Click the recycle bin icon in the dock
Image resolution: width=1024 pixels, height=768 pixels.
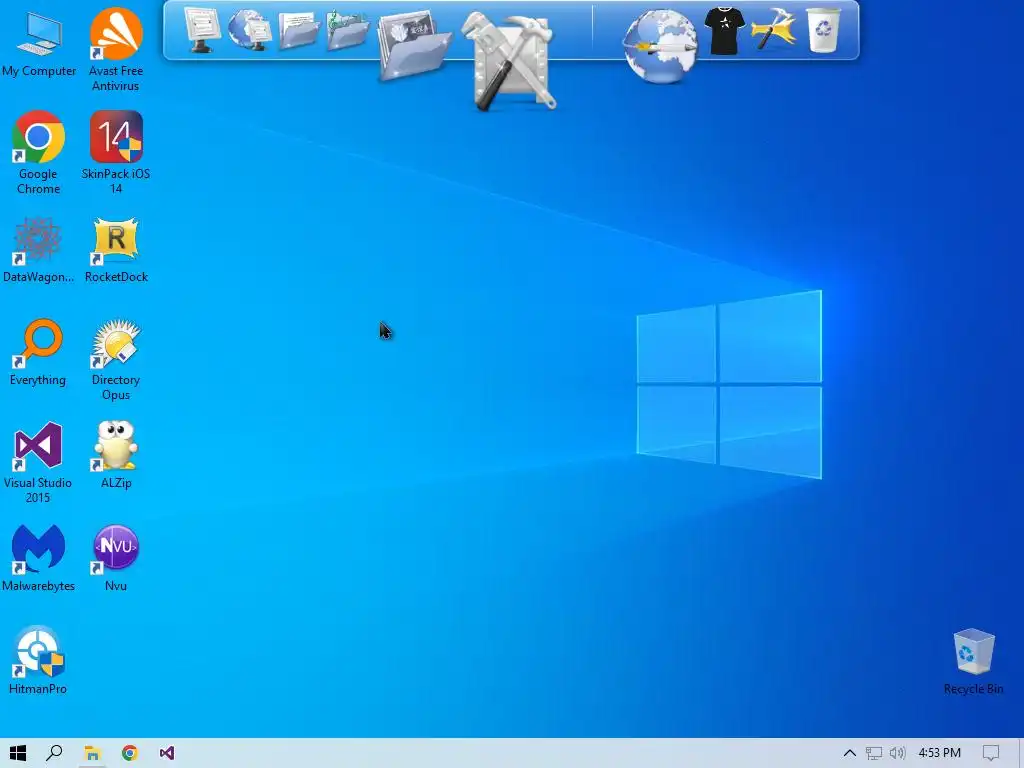(x=824, y=29)
